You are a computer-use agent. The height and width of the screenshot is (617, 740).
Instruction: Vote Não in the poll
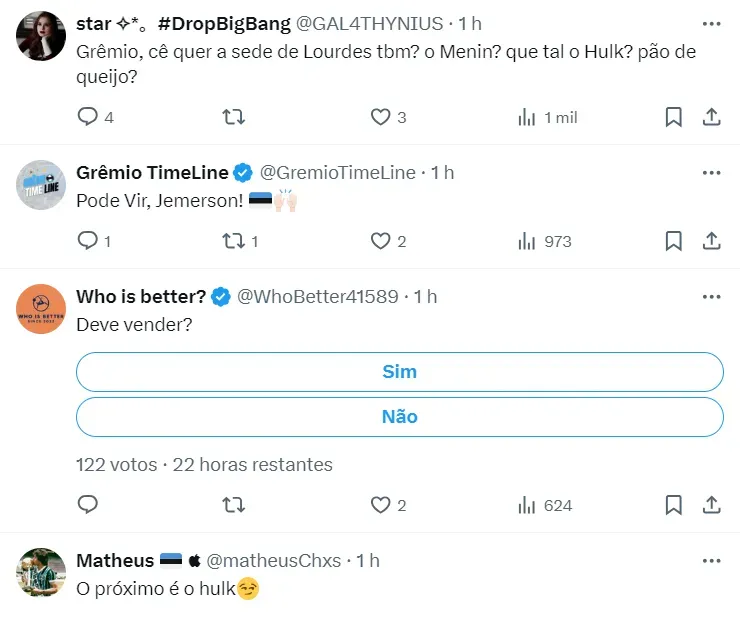coord(399,416)
